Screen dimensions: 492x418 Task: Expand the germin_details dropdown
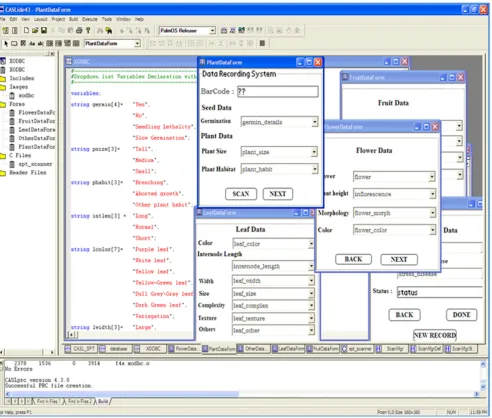tap(314, 122)
